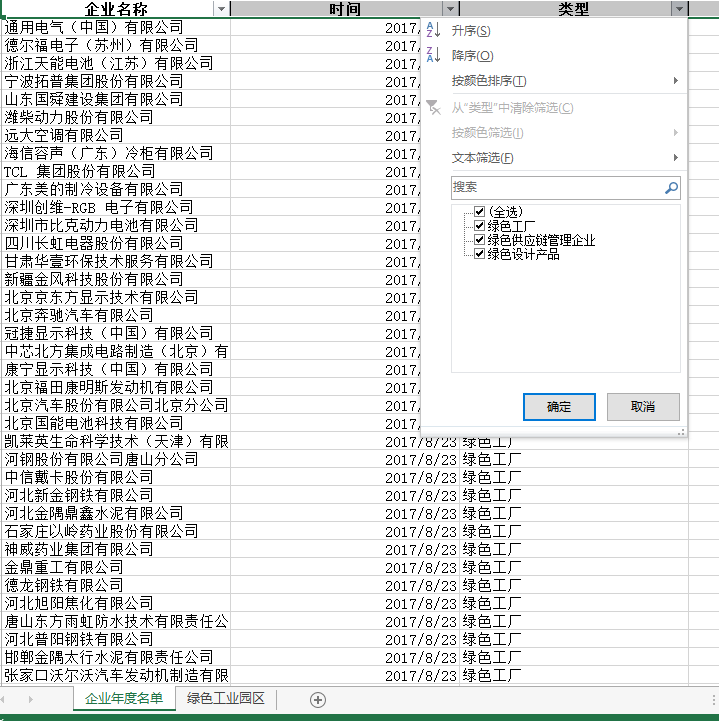Select cell TCL 集团股份有限公司
The image size is (719, 721).
click(116, 171)
